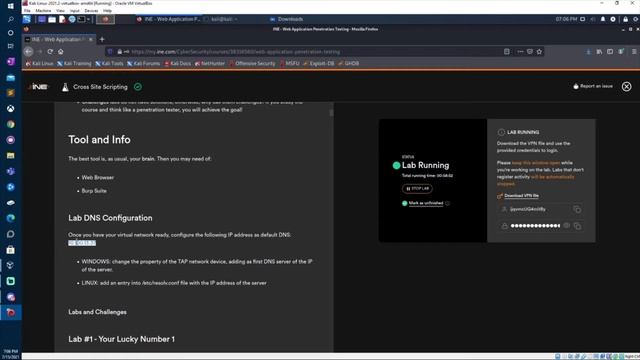Open Firefox library icon
The image size is (640, 360).
pyautogui.click(x=599, y=52)
